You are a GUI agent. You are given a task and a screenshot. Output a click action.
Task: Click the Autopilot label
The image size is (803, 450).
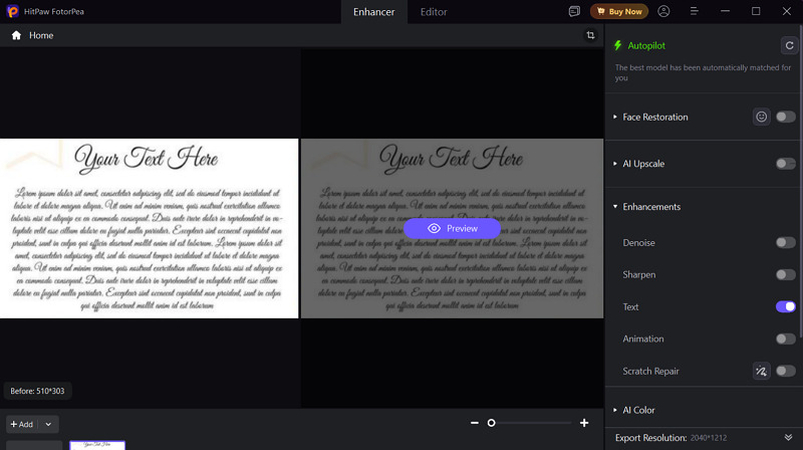(646, 46)
